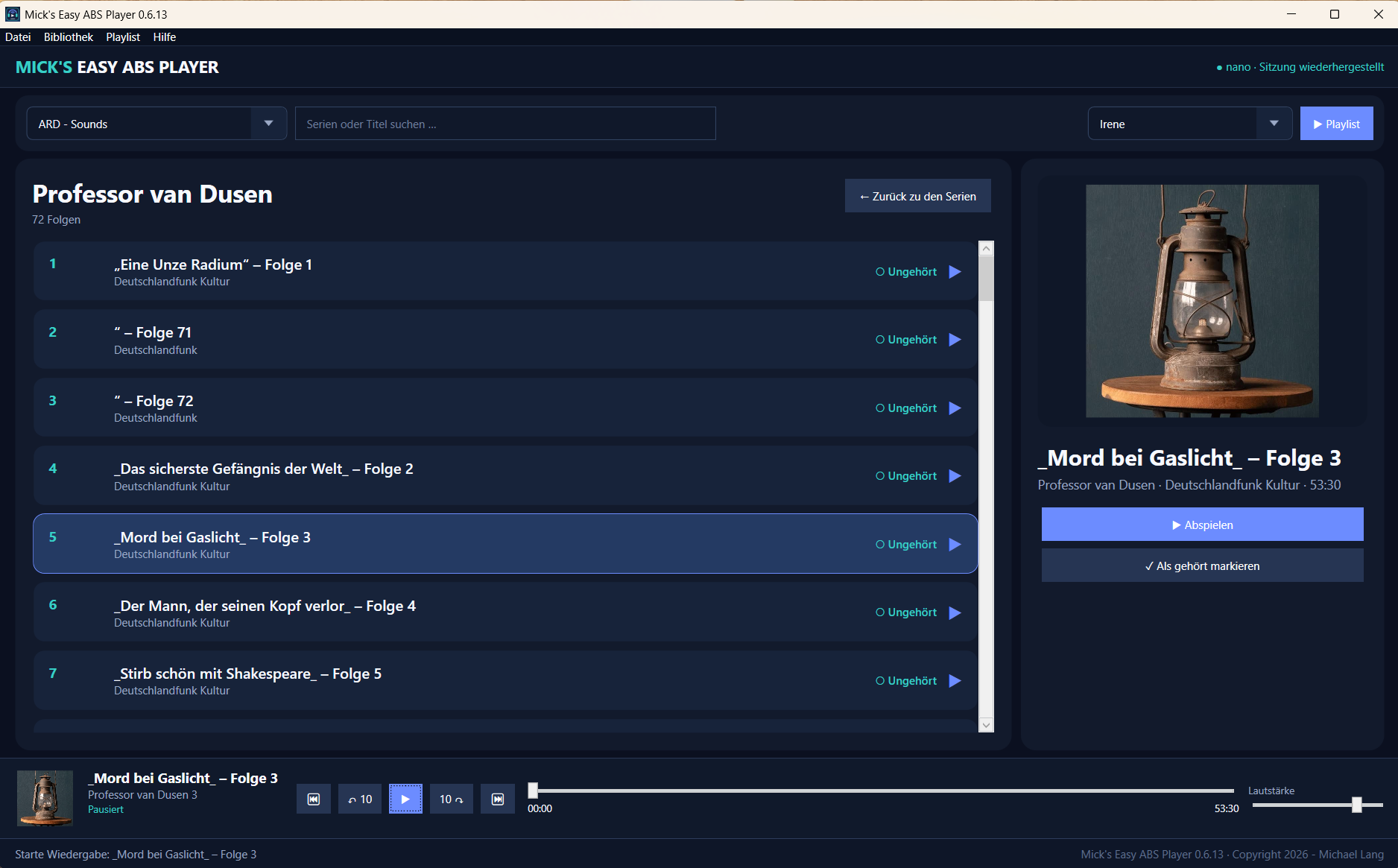Click the app icon in the title bar
1398x868 pixels.
tap(13, 14)
